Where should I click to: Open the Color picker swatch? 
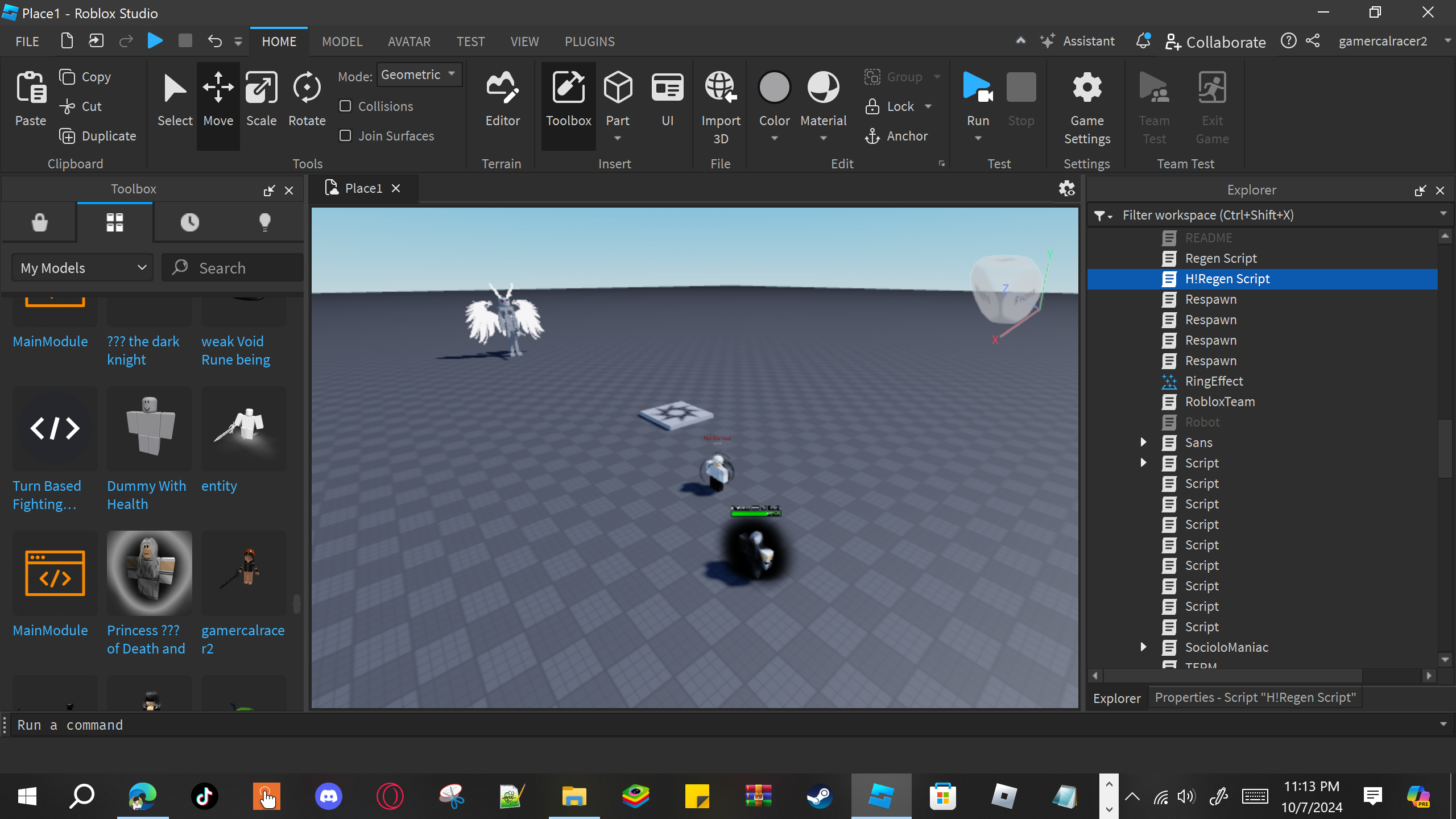click(774, 88)
